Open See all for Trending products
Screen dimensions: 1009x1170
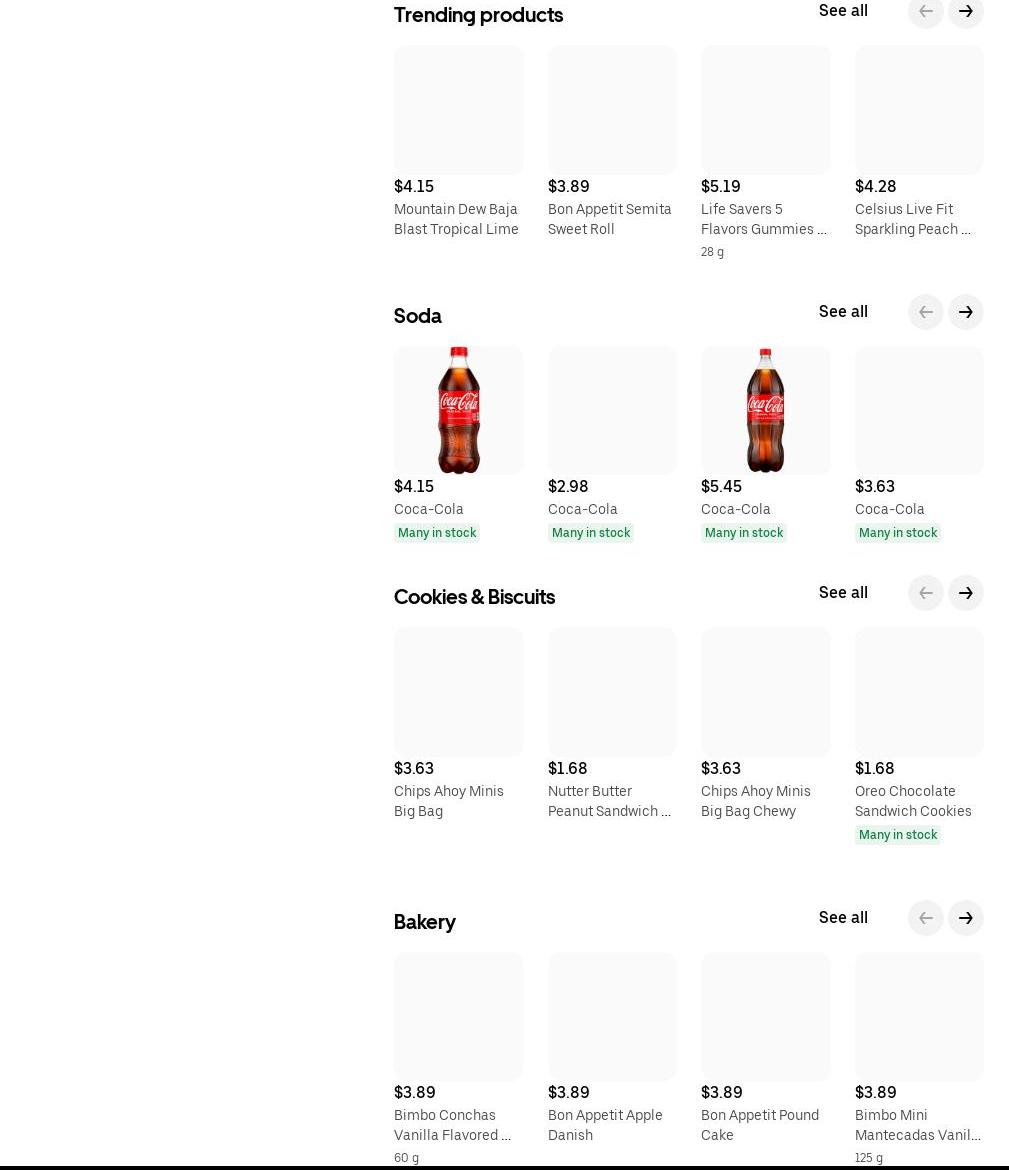tap(843, 11)
